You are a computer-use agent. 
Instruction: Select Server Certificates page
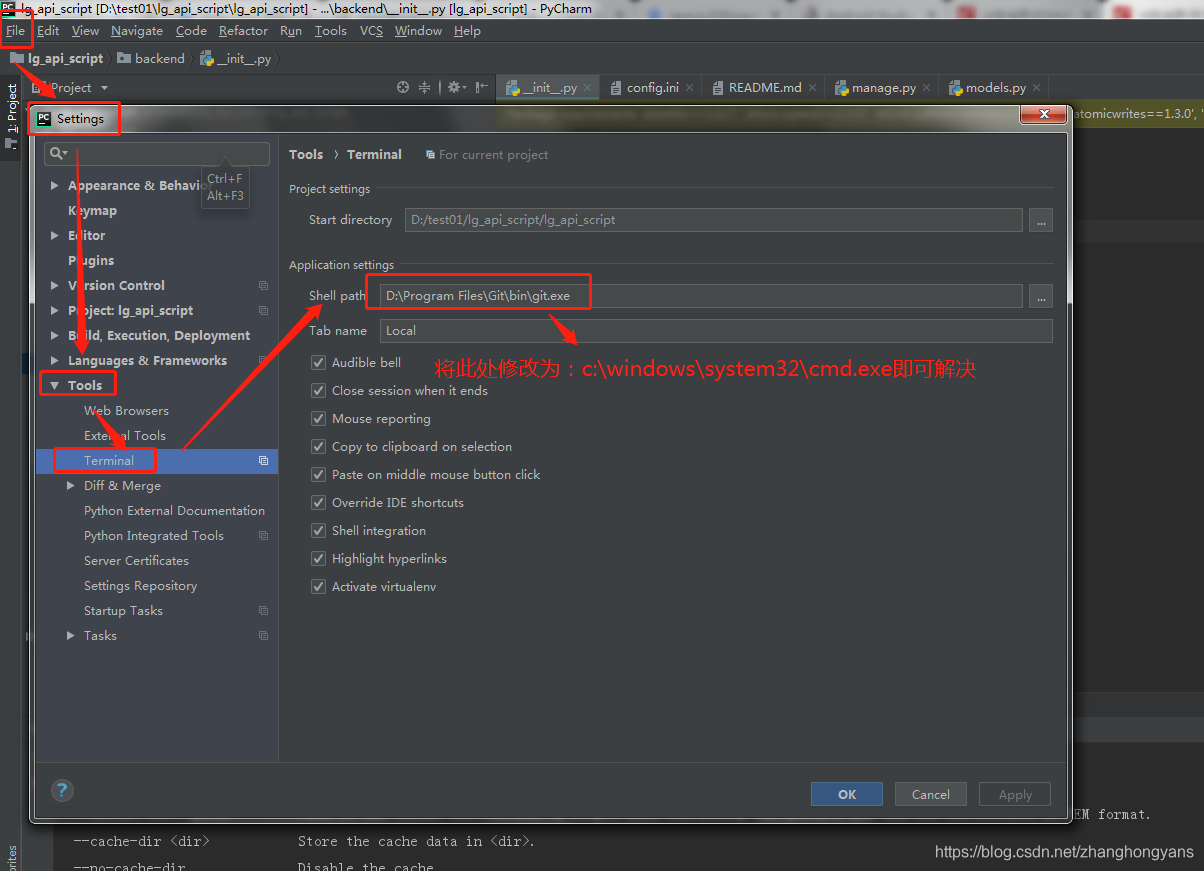point(136,561)
